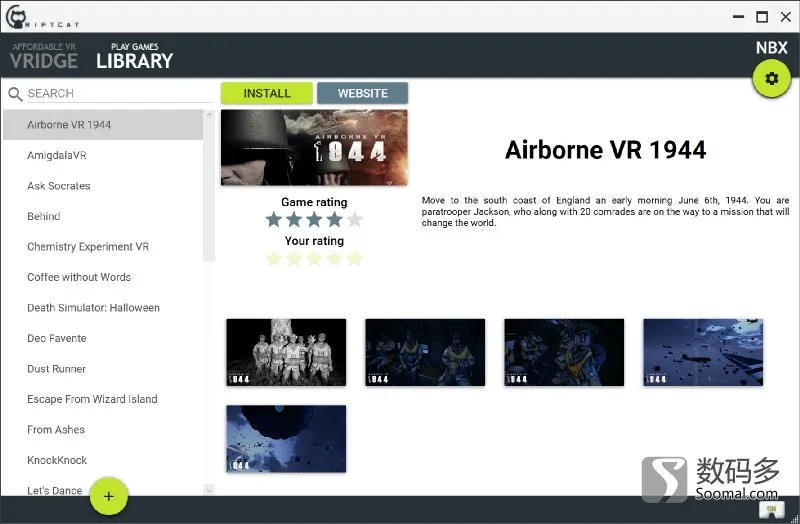Viewport: 800px width, 524px height.
Task: Select Behind in the game list
Action: point(103,216)
